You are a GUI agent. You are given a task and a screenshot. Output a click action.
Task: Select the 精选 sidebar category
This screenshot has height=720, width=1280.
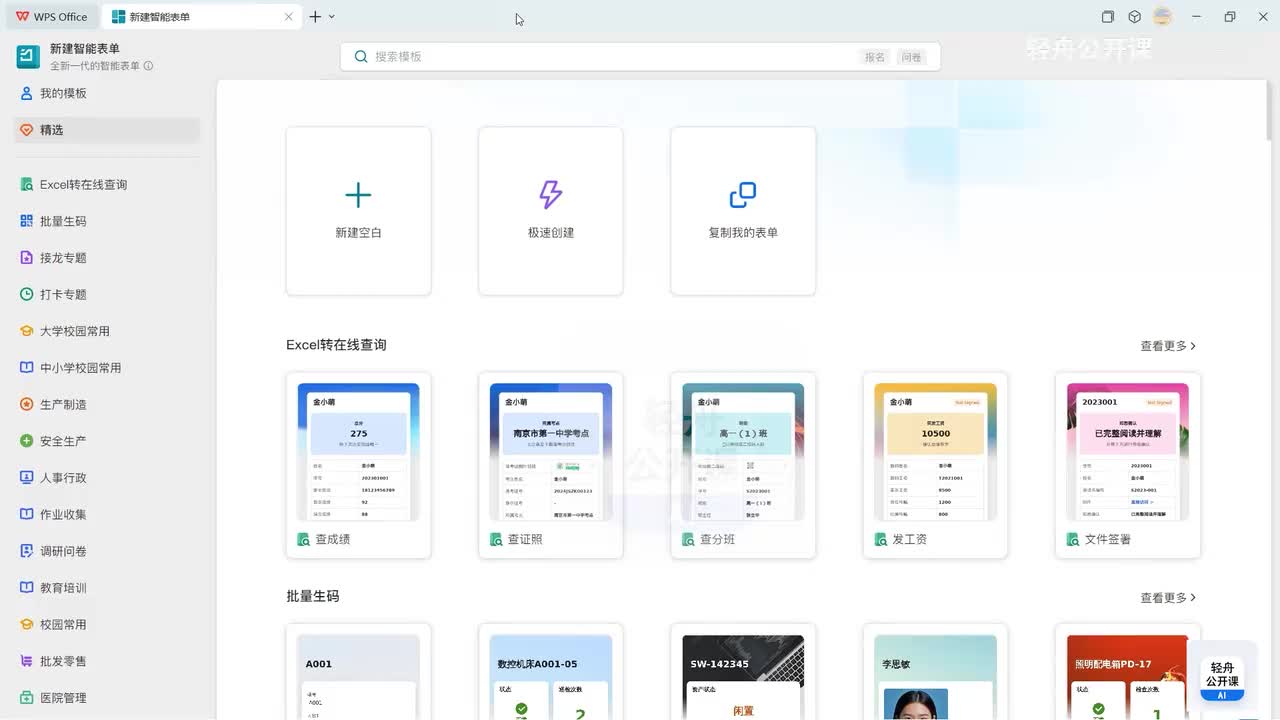click(107, 130)
